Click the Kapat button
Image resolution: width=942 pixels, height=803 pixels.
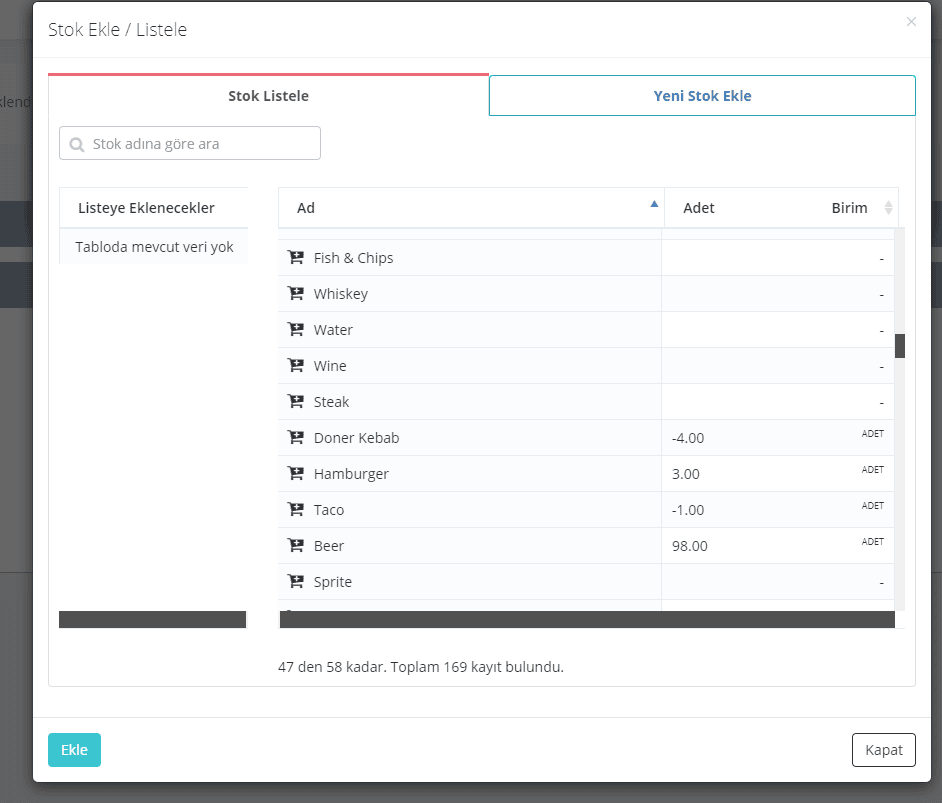point(884,750)
